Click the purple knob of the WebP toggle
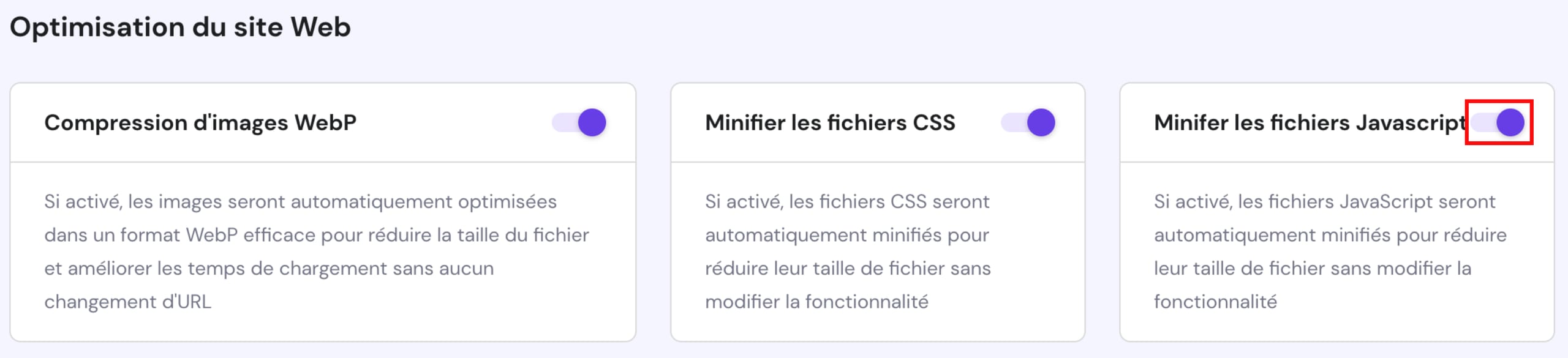 (x=592, y=122)
